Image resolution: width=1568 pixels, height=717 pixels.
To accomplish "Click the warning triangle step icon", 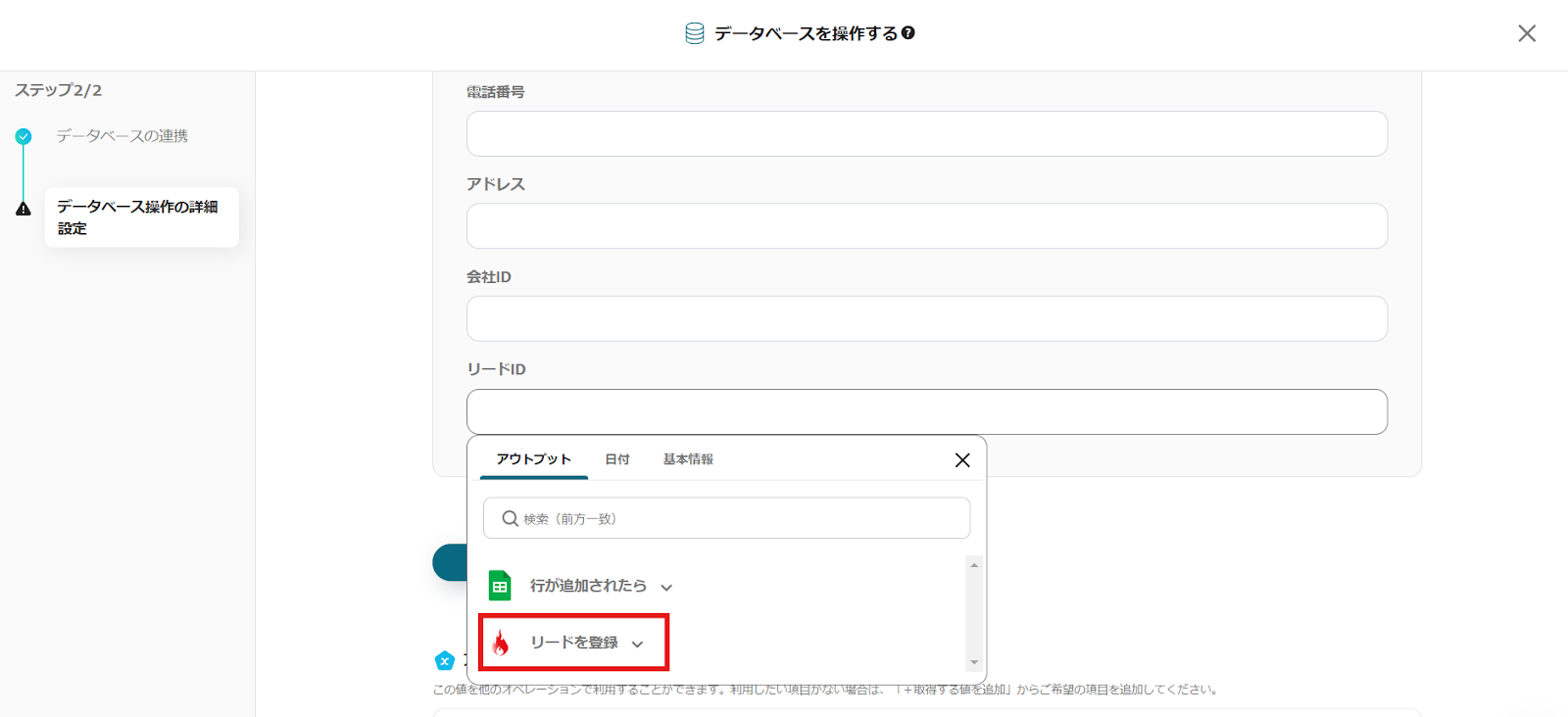I will tap(24, 209).
